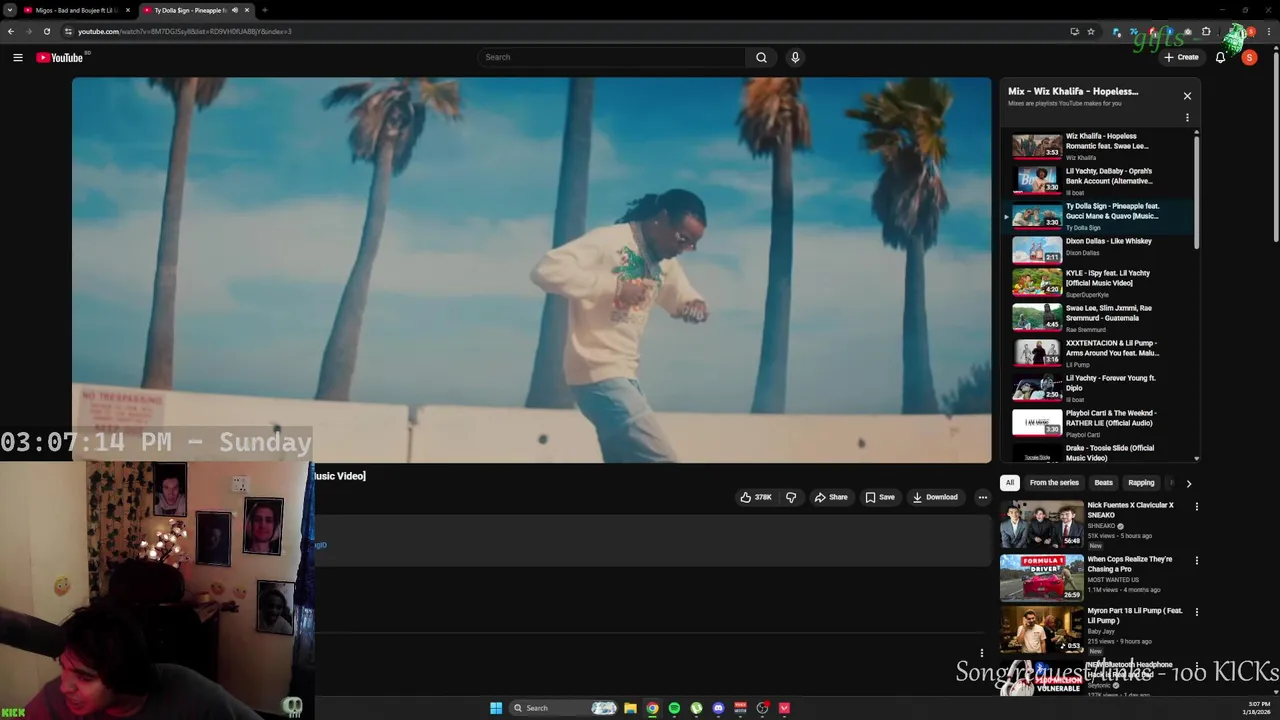This screenshot has height=720, width=1280.
Task: Open options for Nick Fuentes video
Action: tap(1196, 507)
